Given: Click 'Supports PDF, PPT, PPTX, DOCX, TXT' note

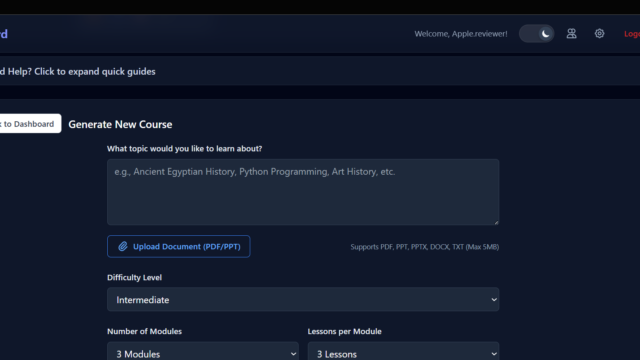Looking at the screenshot, I should [x=424, y=247].
